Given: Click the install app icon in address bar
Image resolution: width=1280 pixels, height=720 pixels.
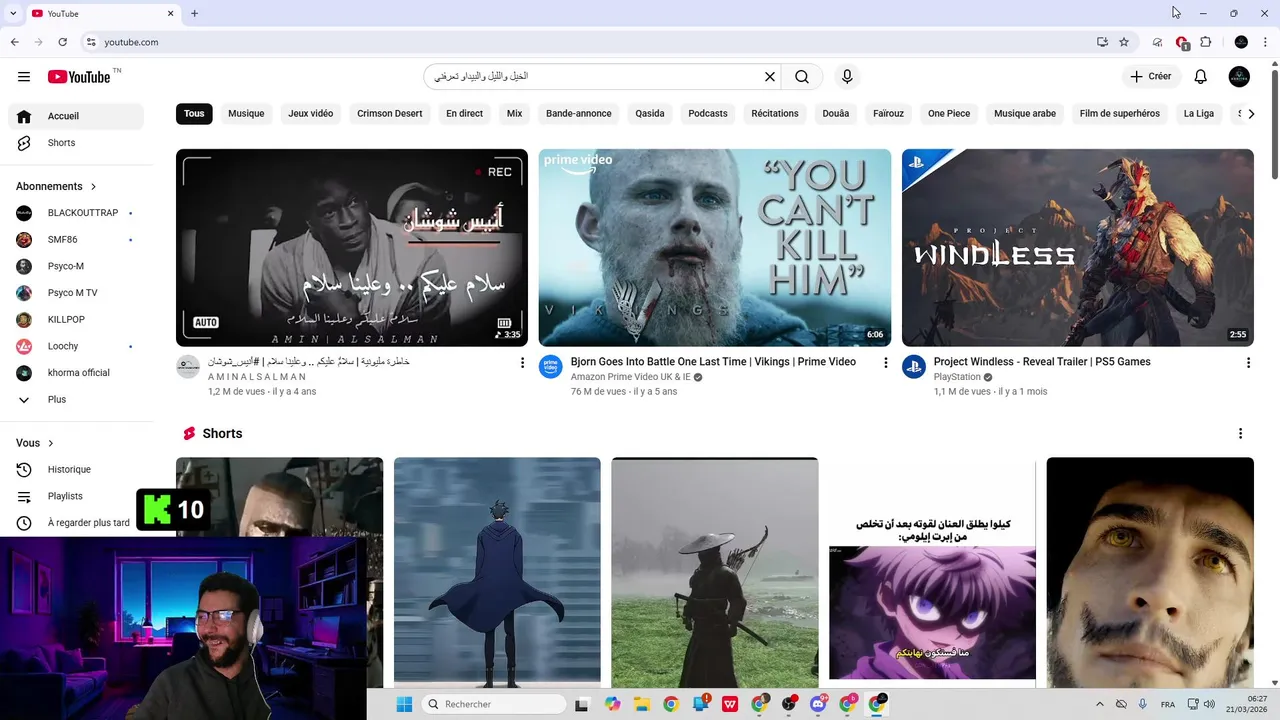Looking at the screenshot, I should click(1102, 42).
